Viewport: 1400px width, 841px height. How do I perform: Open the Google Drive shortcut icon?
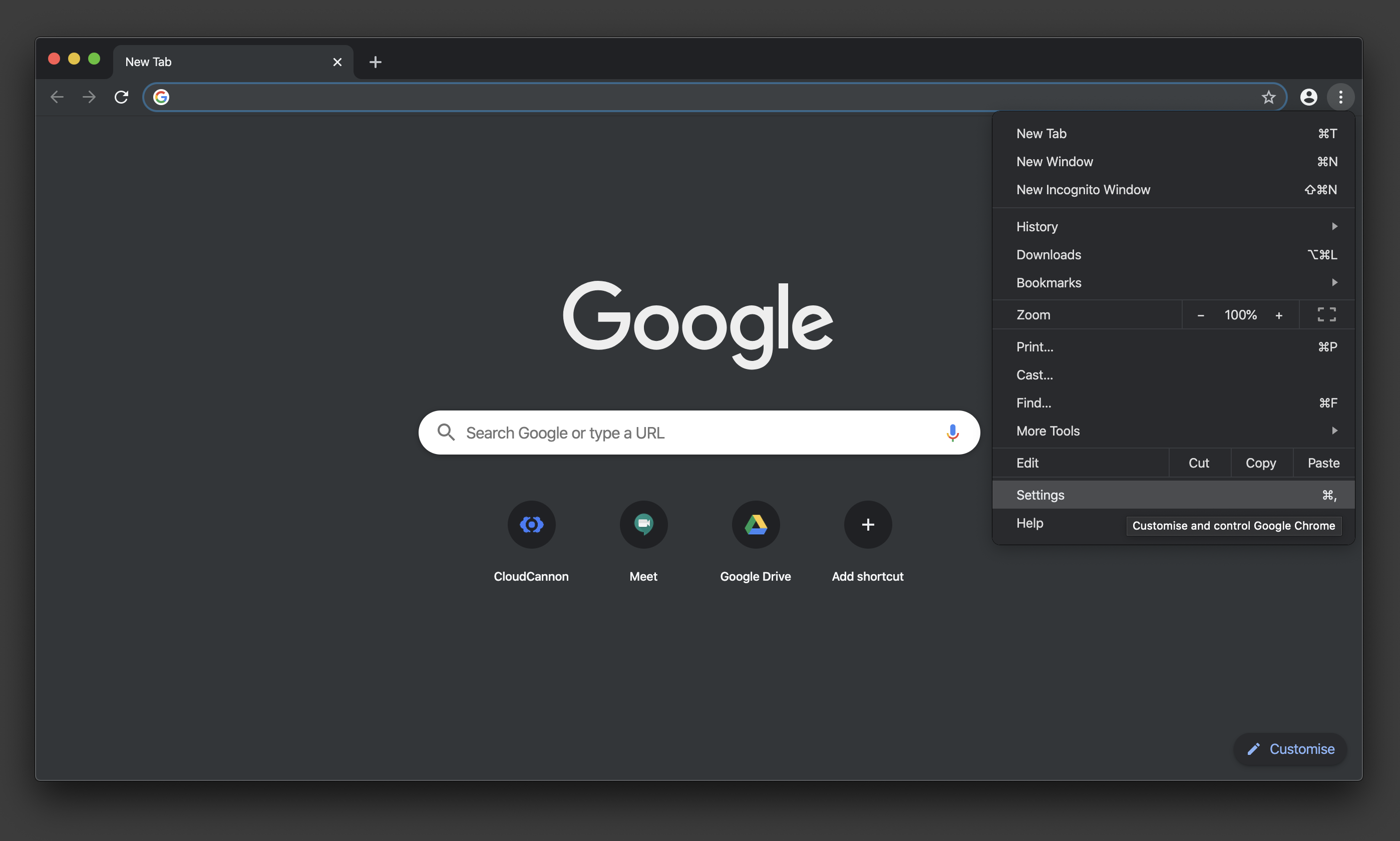coord(756,524)
